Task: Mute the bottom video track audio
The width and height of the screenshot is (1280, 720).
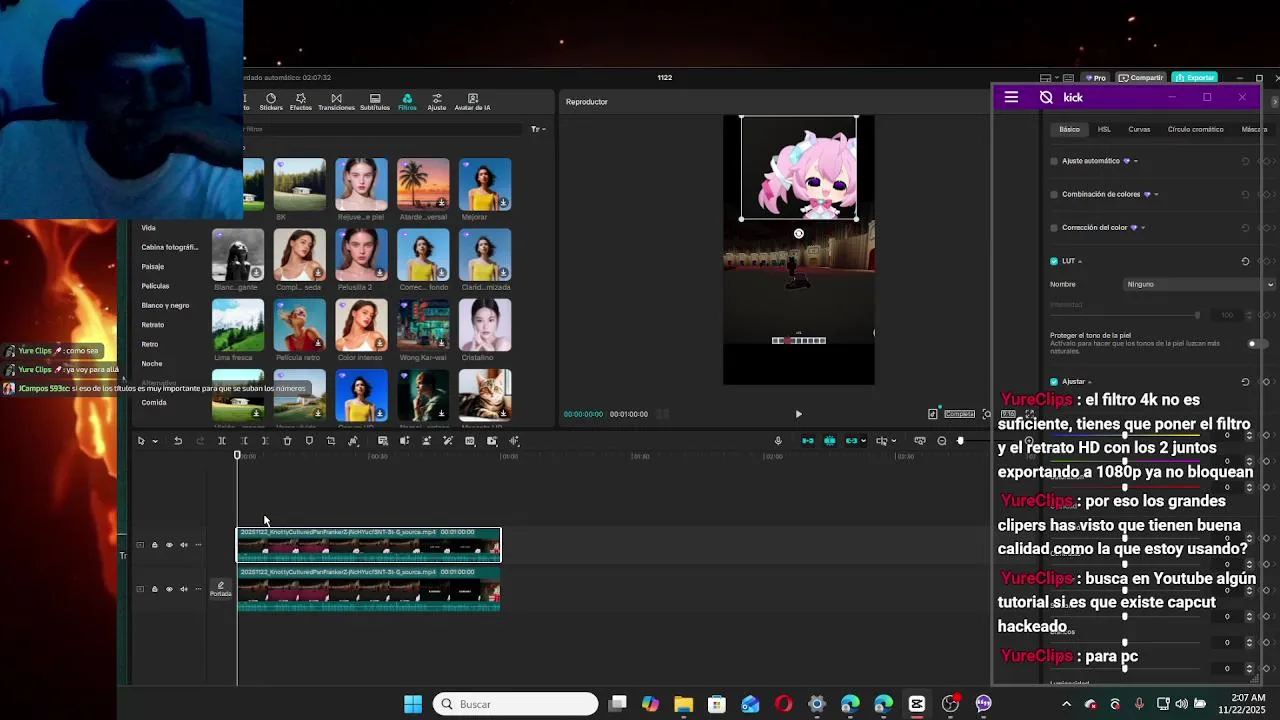Action: click(x=184, y=589)
